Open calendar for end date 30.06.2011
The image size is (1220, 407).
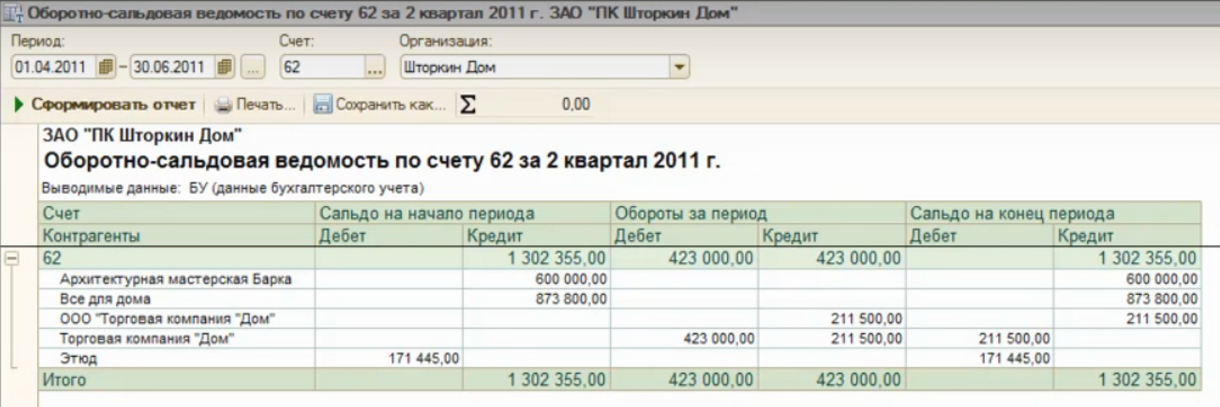coord(225,68)
